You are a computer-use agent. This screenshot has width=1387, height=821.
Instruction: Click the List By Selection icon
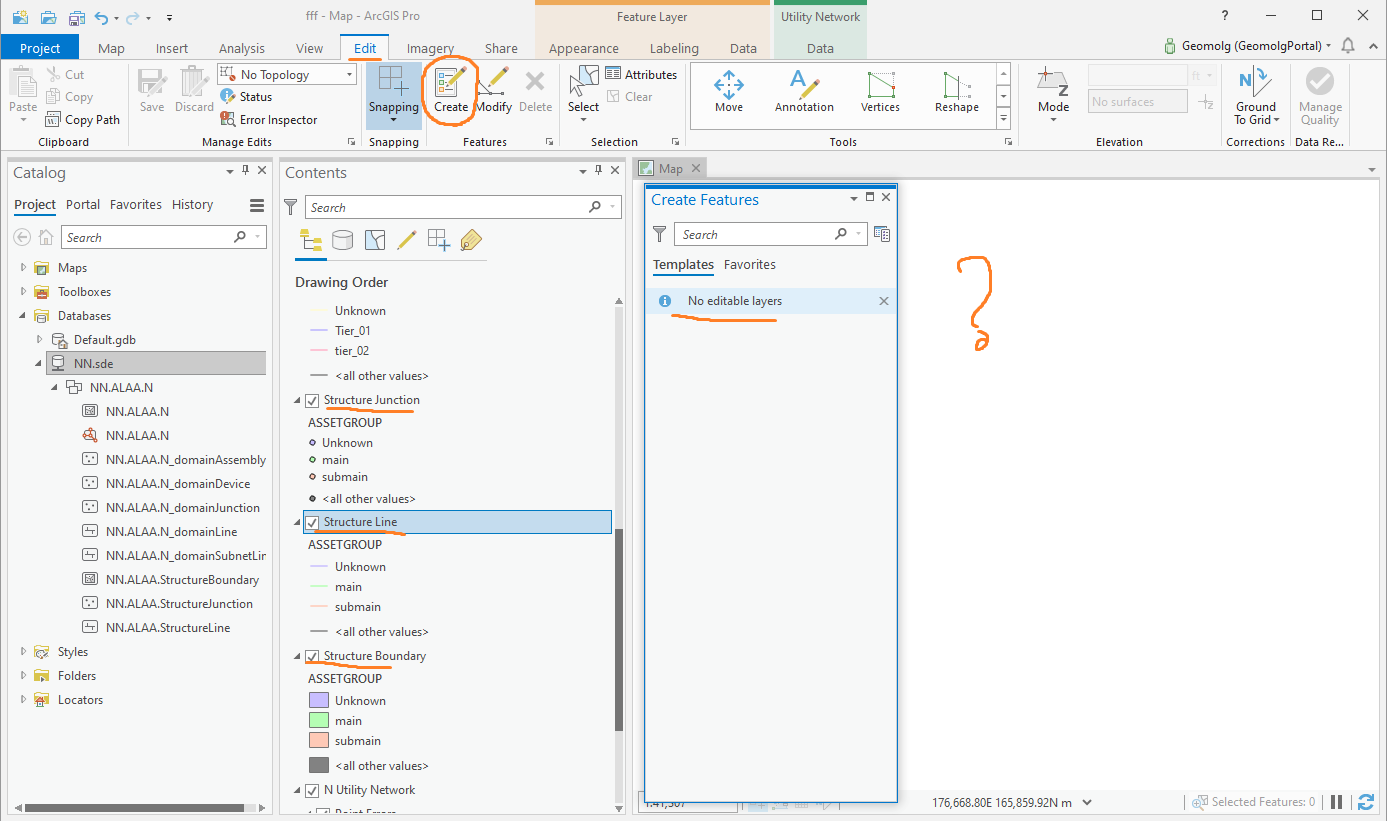click(x=375, y=240)
